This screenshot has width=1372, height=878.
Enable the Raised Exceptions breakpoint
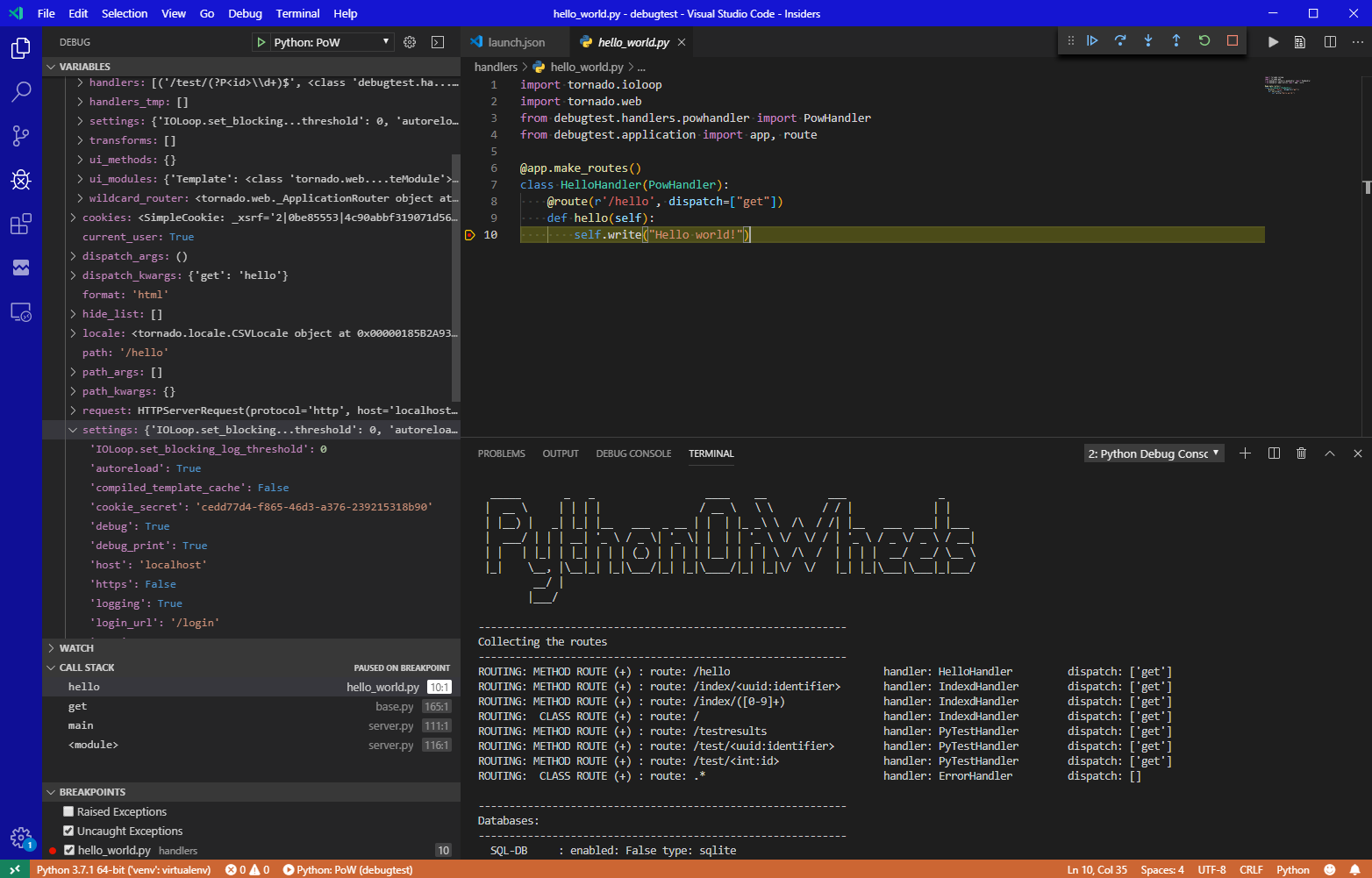tap(68, 811)
